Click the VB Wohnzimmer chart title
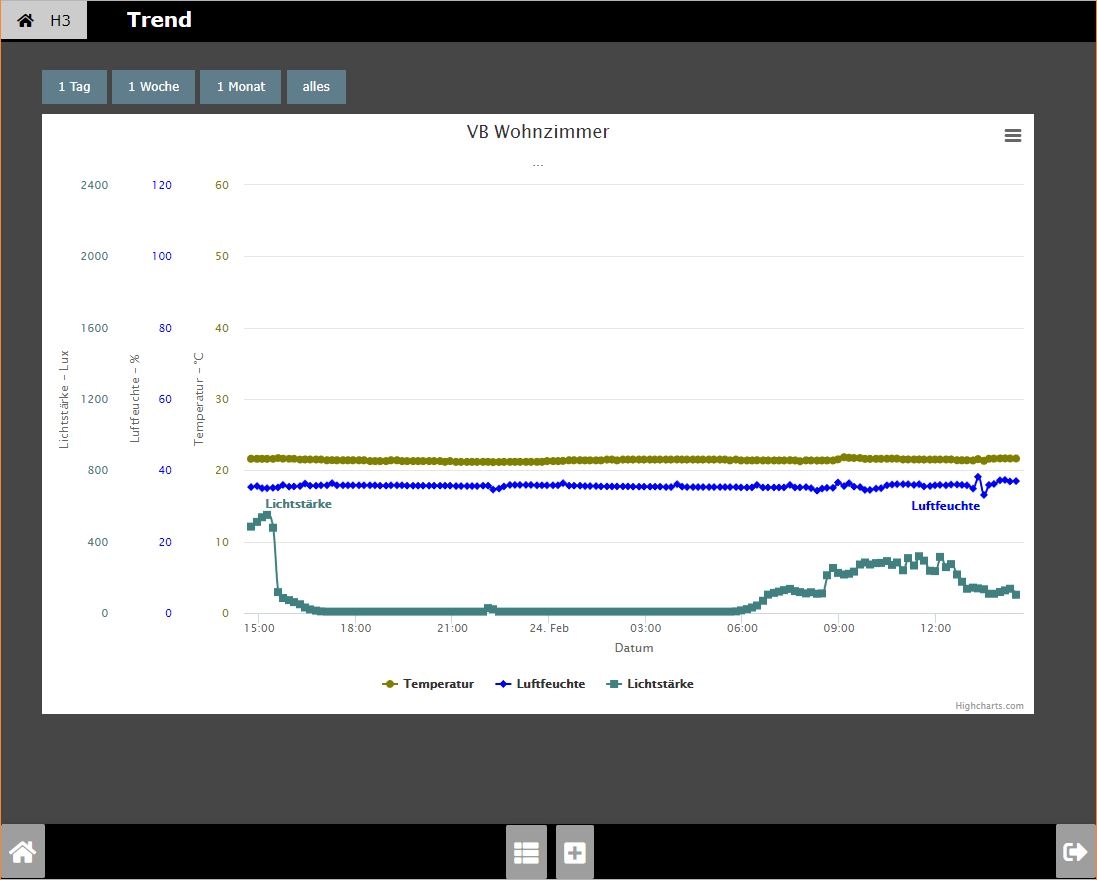The width and height of the screenshot is (1097, 880). click(x=537, y=132)
